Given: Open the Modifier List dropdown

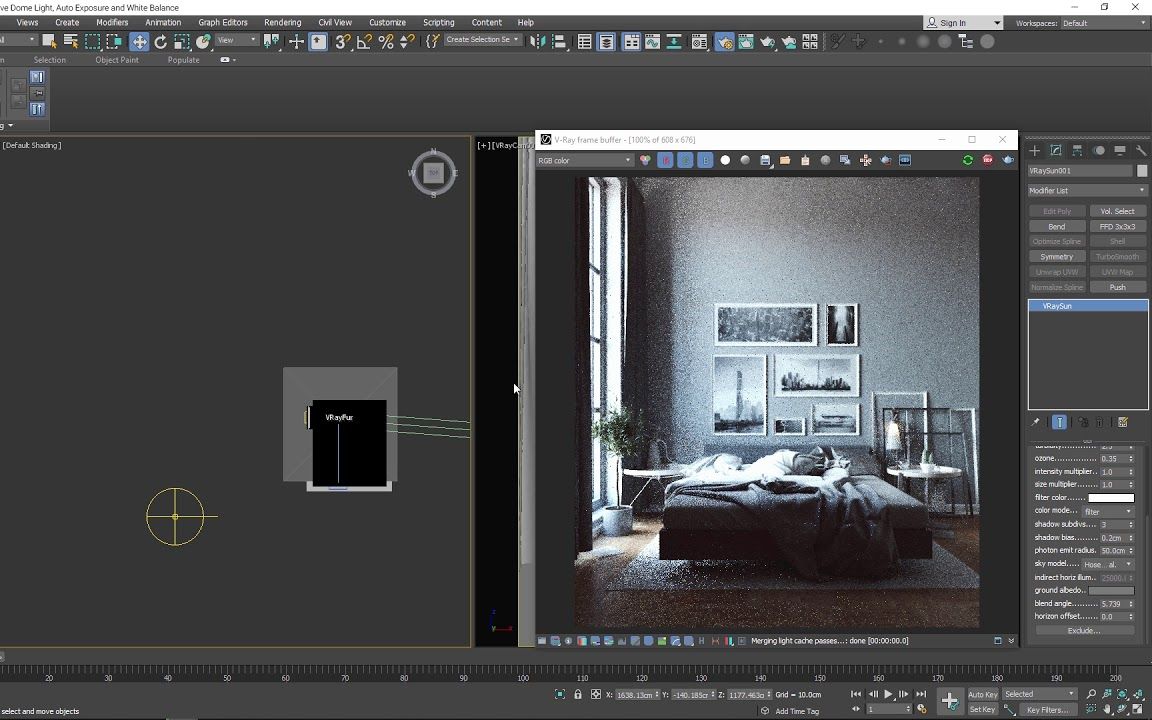Looking at the screenshot, I should point(1087,190).
